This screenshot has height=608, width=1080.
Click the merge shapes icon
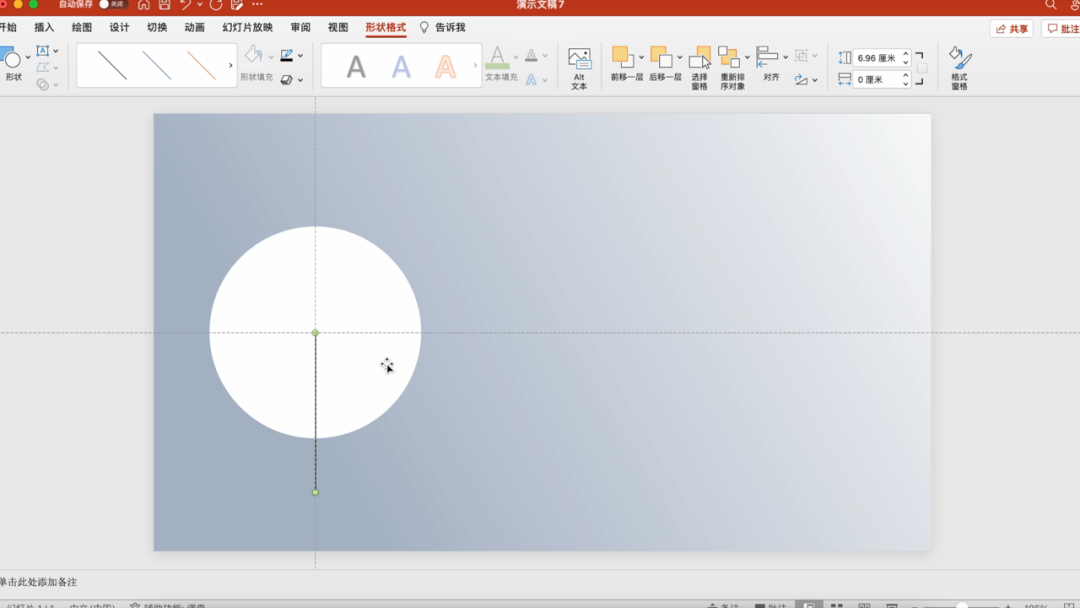[x=43, y=84]
